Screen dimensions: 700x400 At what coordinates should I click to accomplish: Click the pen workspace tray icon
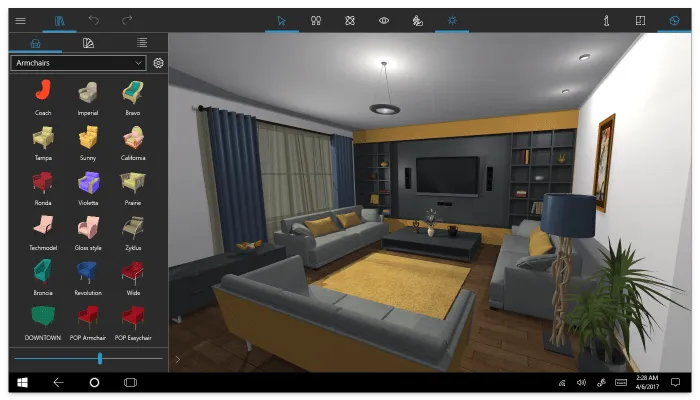(x=601, y=383)
